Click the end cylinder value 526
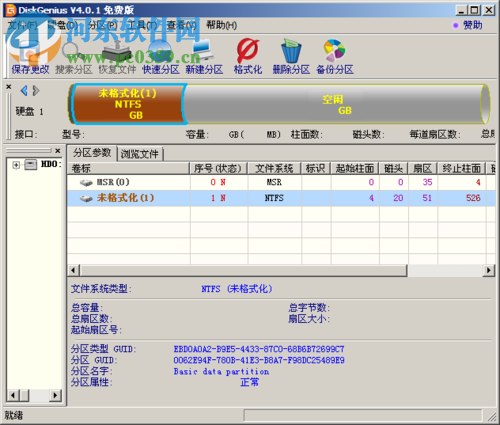This screenshot has width=500, height=425. coord(473,198)
